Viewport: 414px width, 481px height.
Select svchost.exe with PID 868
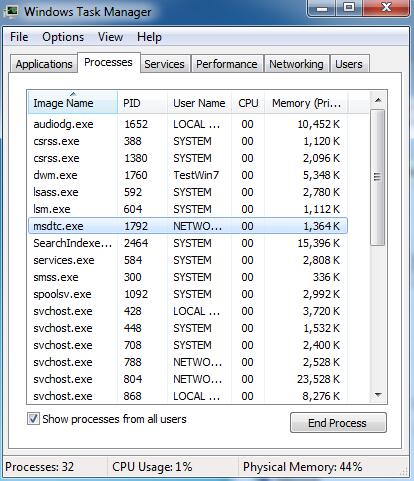(x=188, y=396)
